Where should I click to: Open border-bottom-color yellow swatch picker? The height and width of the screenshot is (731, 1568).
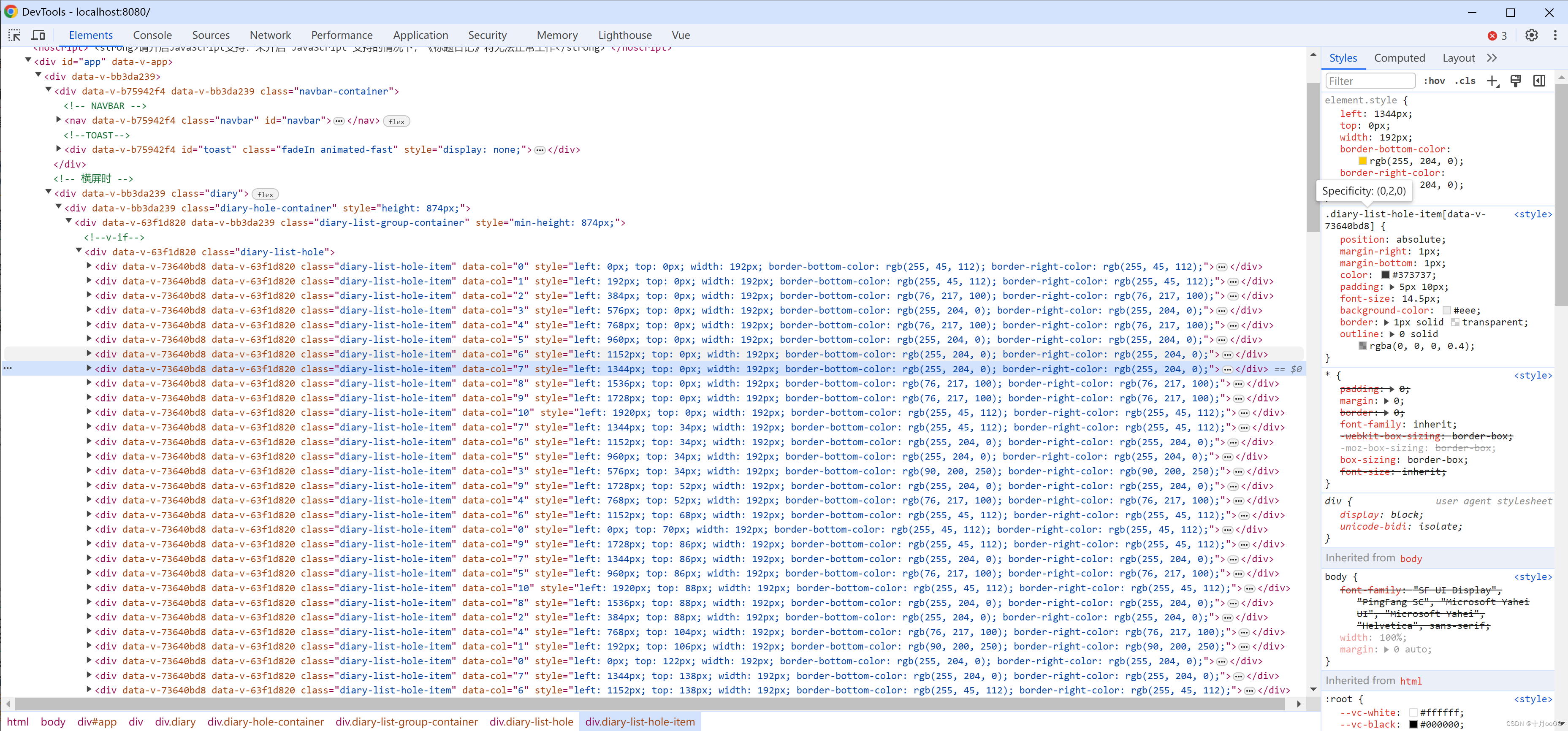(x=1363, y=161)
